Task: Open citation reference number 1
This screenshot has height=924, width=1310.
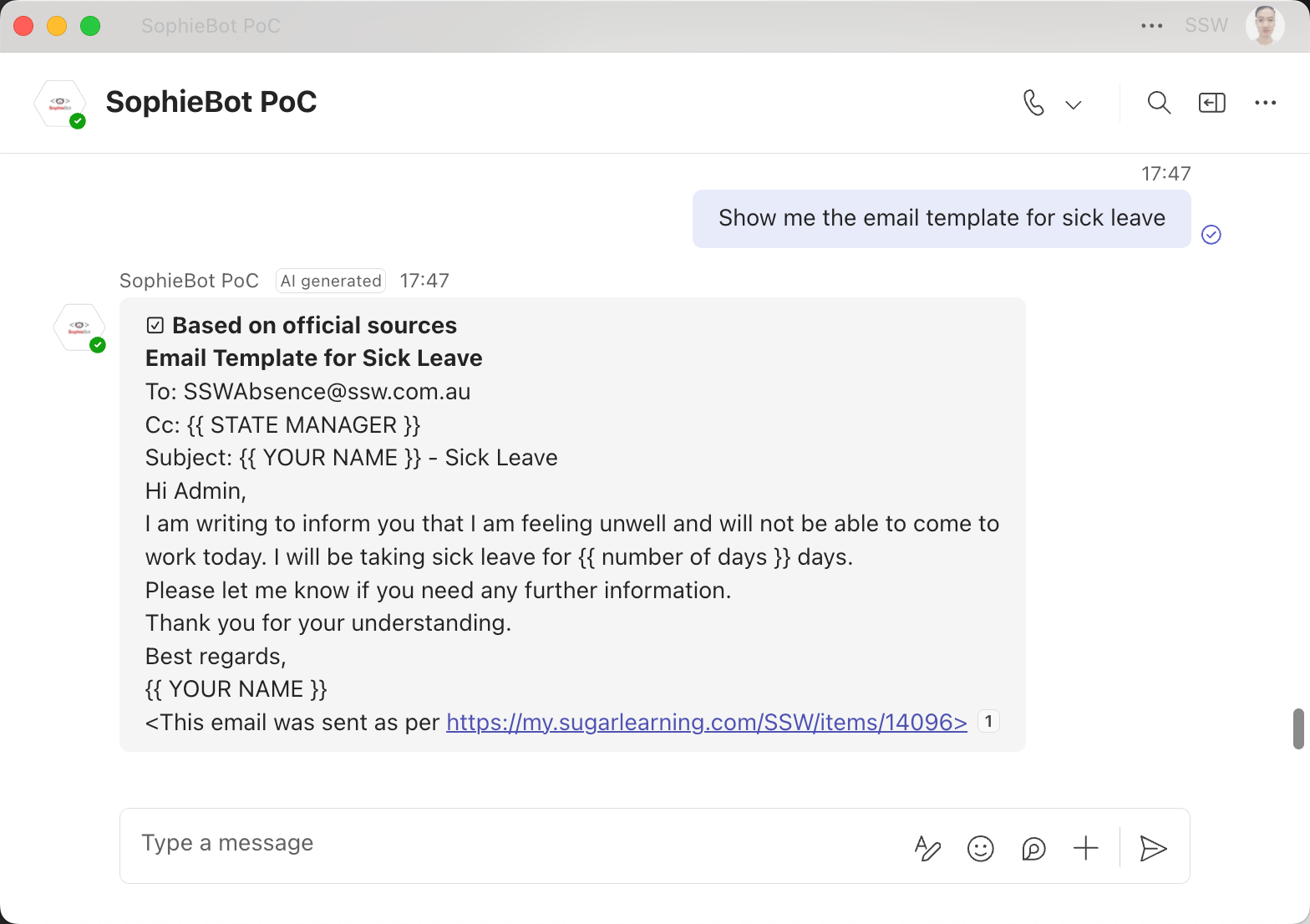Action: click(988, 721)
